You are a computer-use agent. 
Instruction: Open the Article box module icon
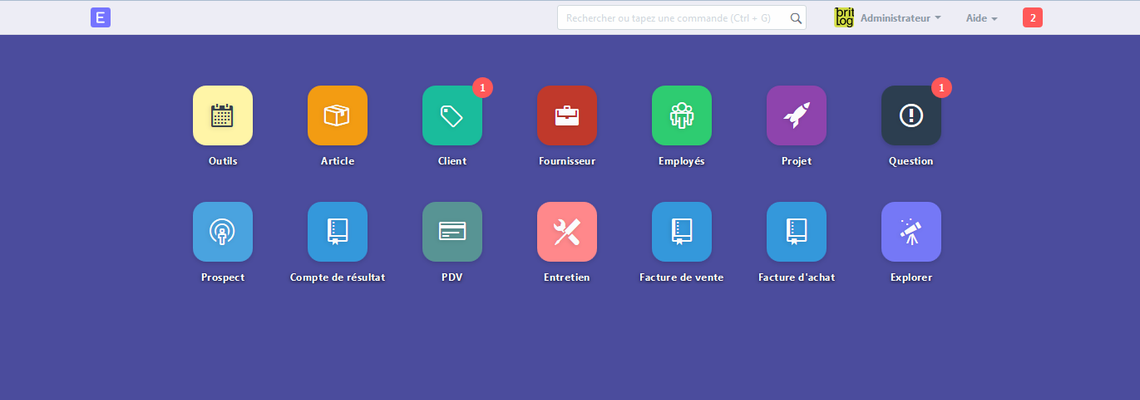click(x=337, y=116)
